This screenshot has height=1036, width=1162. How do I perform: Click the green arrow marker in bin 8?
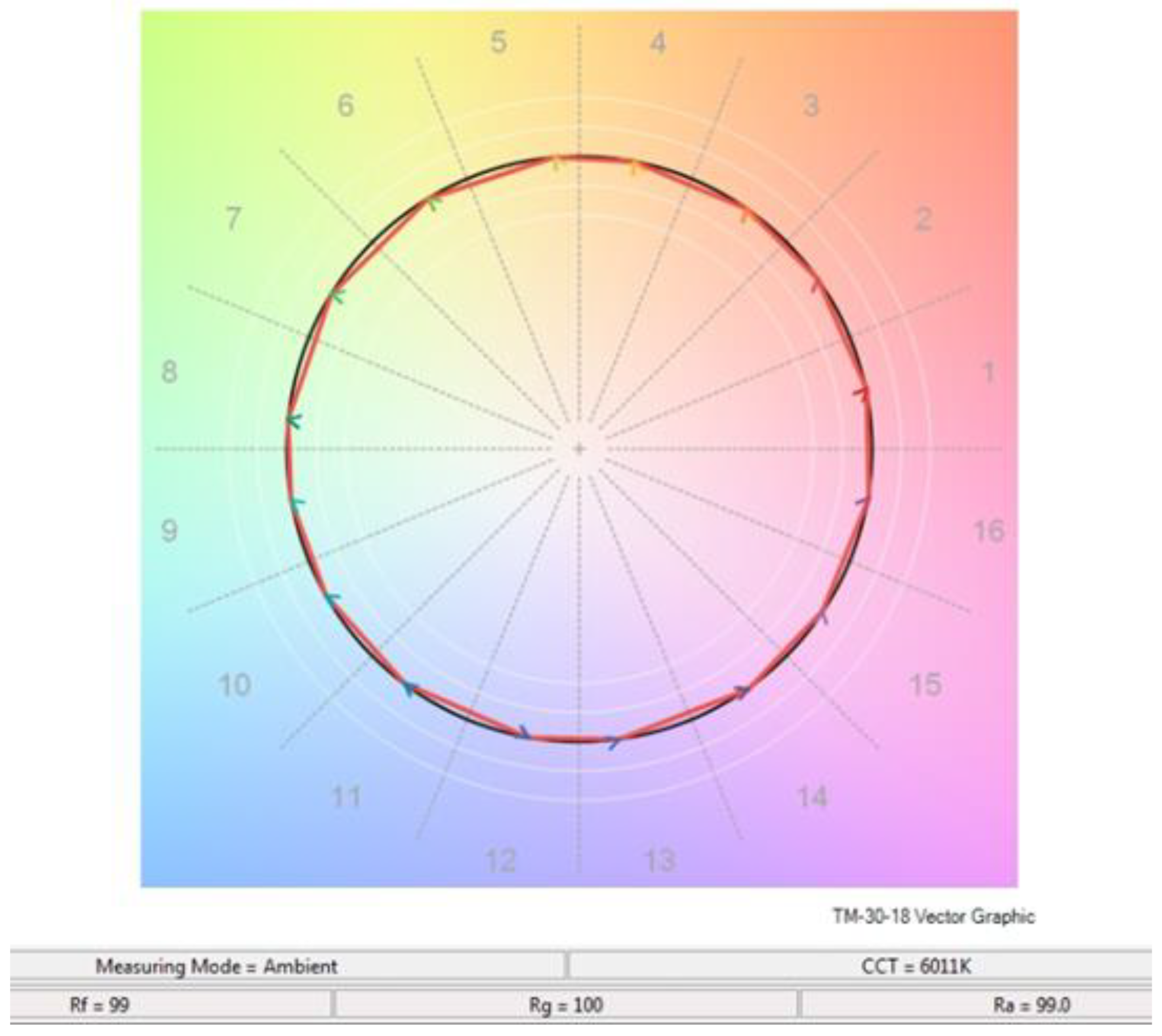point(294,421)
